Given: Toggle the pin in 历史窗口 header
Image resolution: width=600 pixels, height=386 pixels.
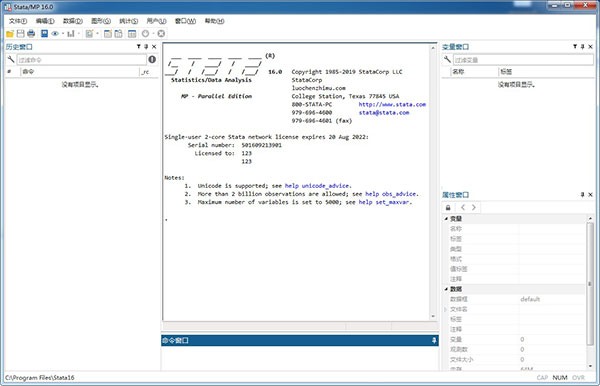Looking at the screenshot, I should coord(146,47).
